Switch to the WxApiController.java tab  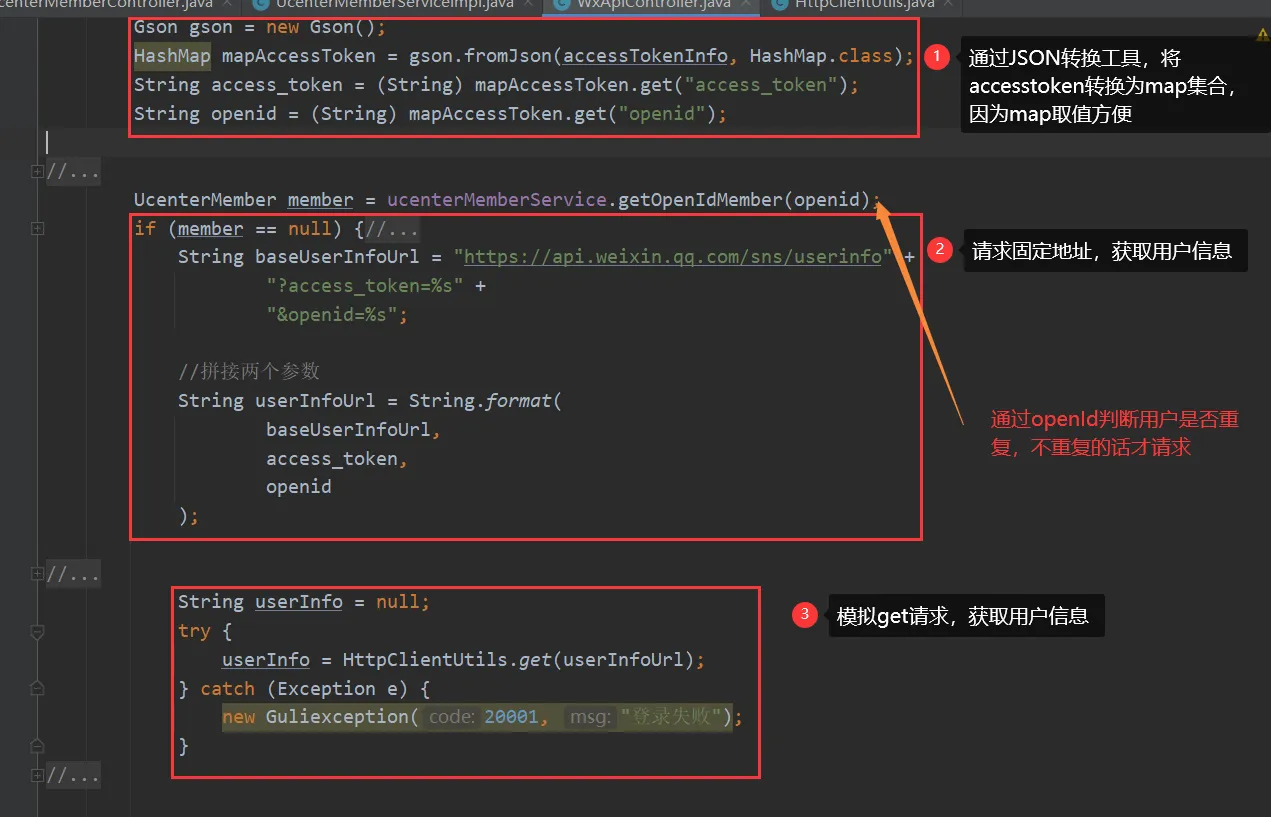tap(654, 6)
